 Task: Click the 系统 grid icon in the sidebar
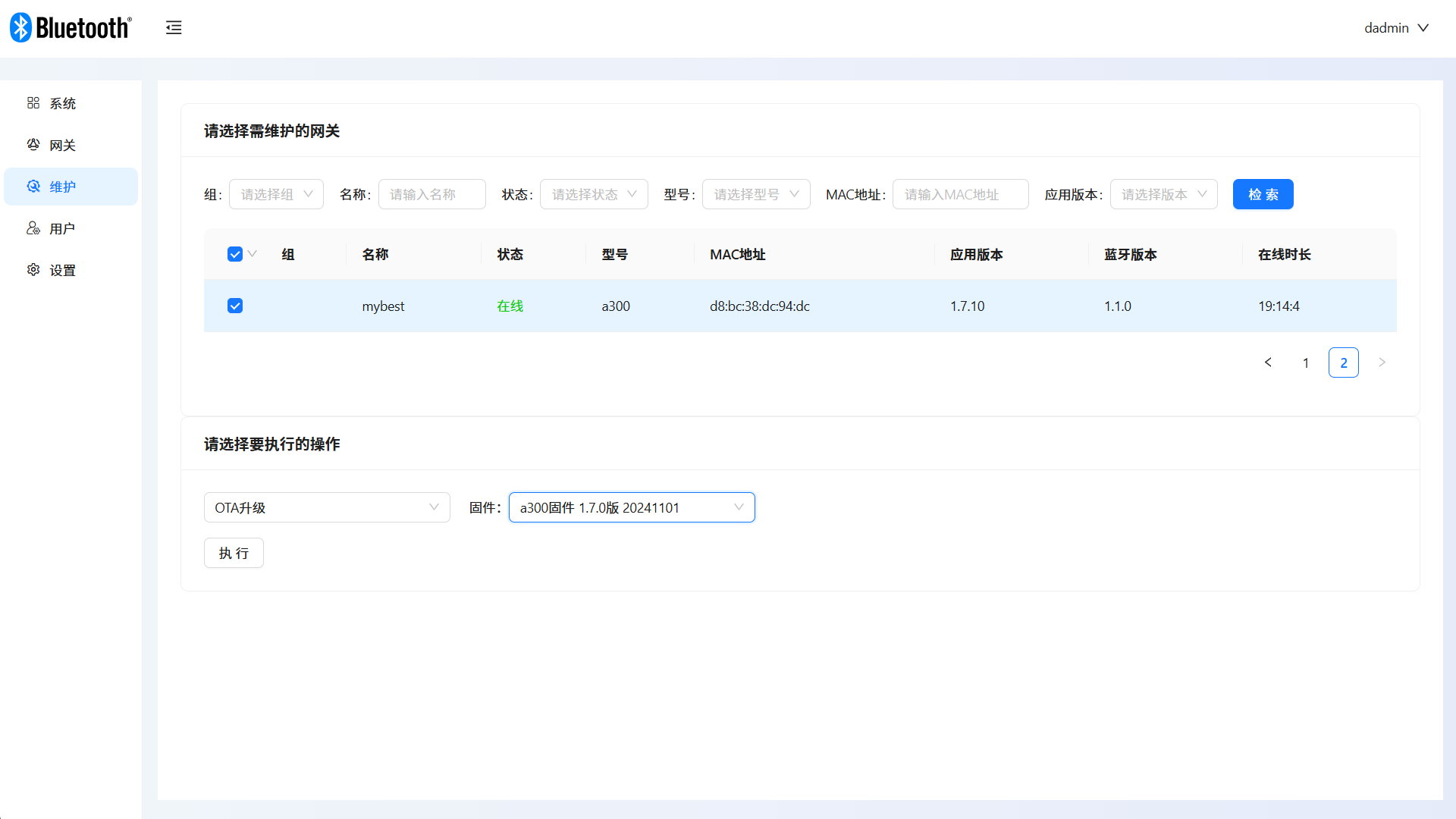(33, 103)
